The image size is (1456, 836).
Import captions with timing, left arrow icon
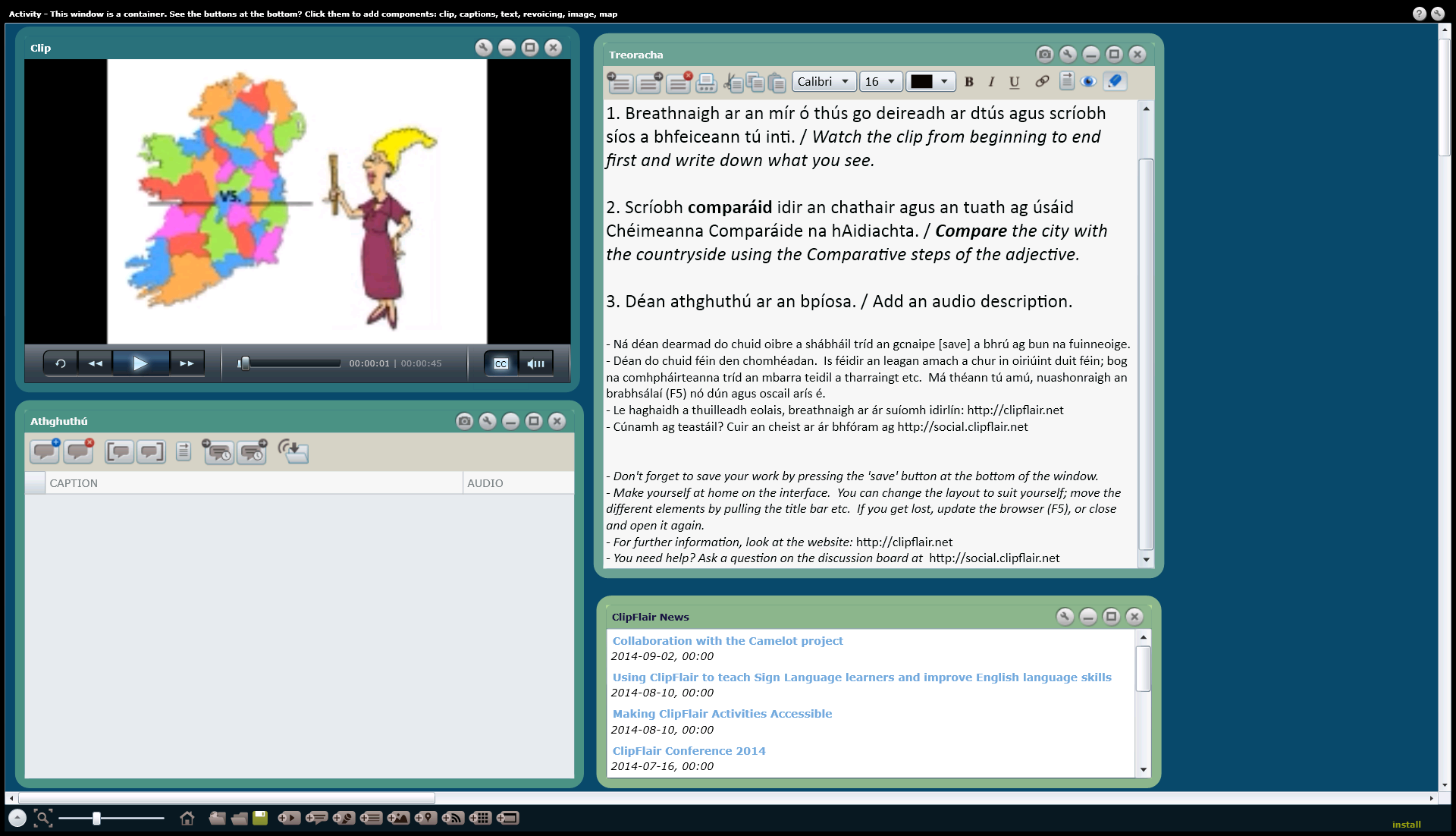point(218,451)
